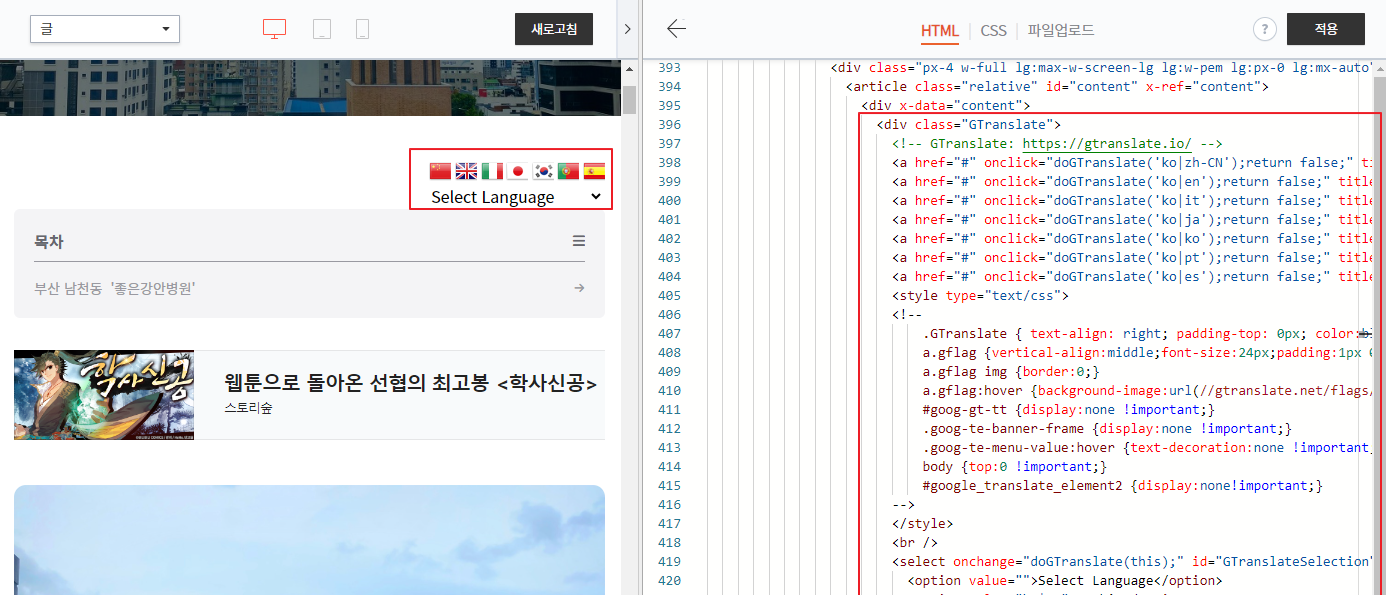This screenshot has height=595, width=1386.
Task: Toggle the 목차 hamburger list icon
Action: click(x=579, y=241)
